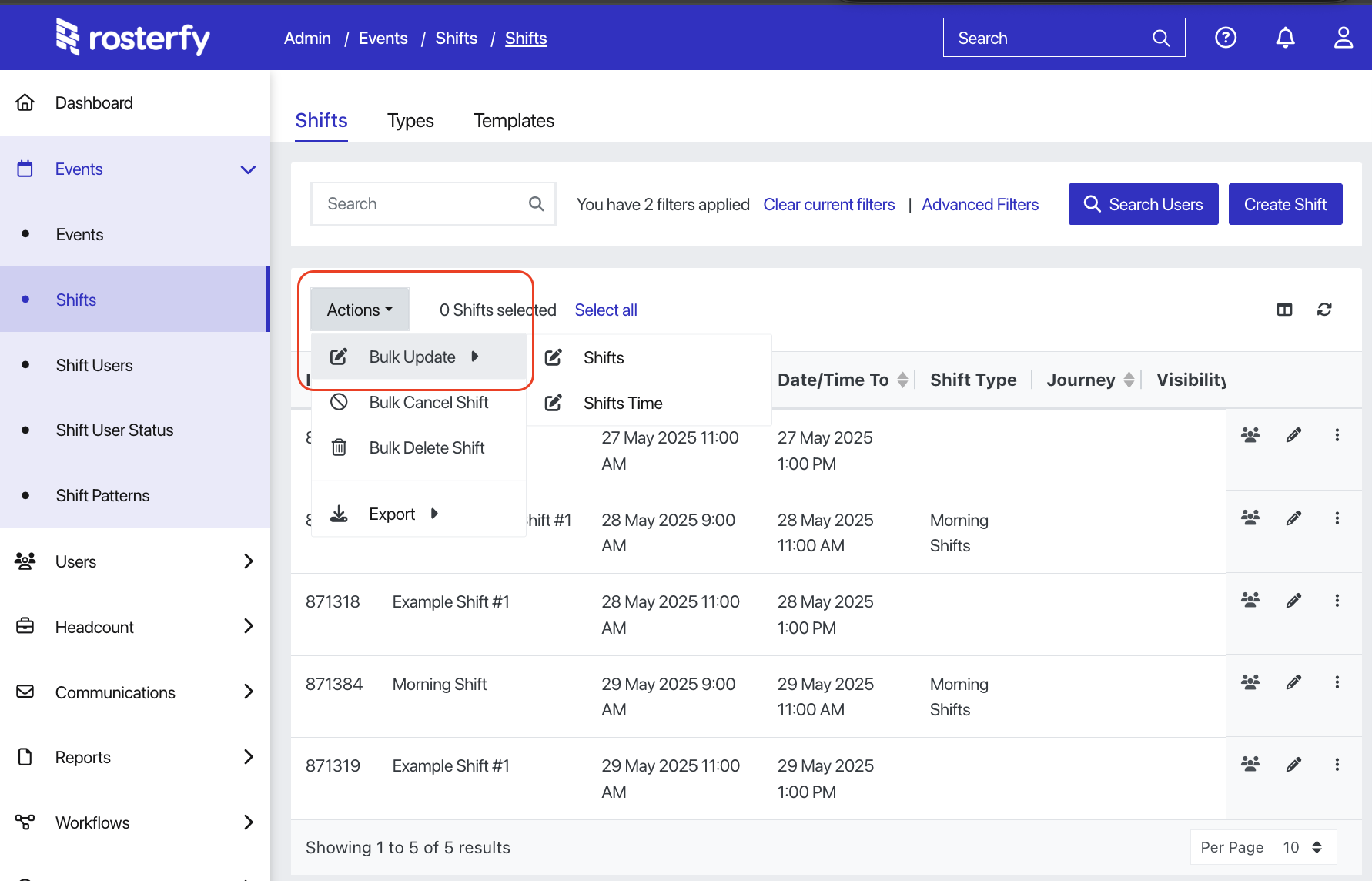View users for shift 871318
Image resolution: width=1372 pixels, height=881 pixels.
1250,600
